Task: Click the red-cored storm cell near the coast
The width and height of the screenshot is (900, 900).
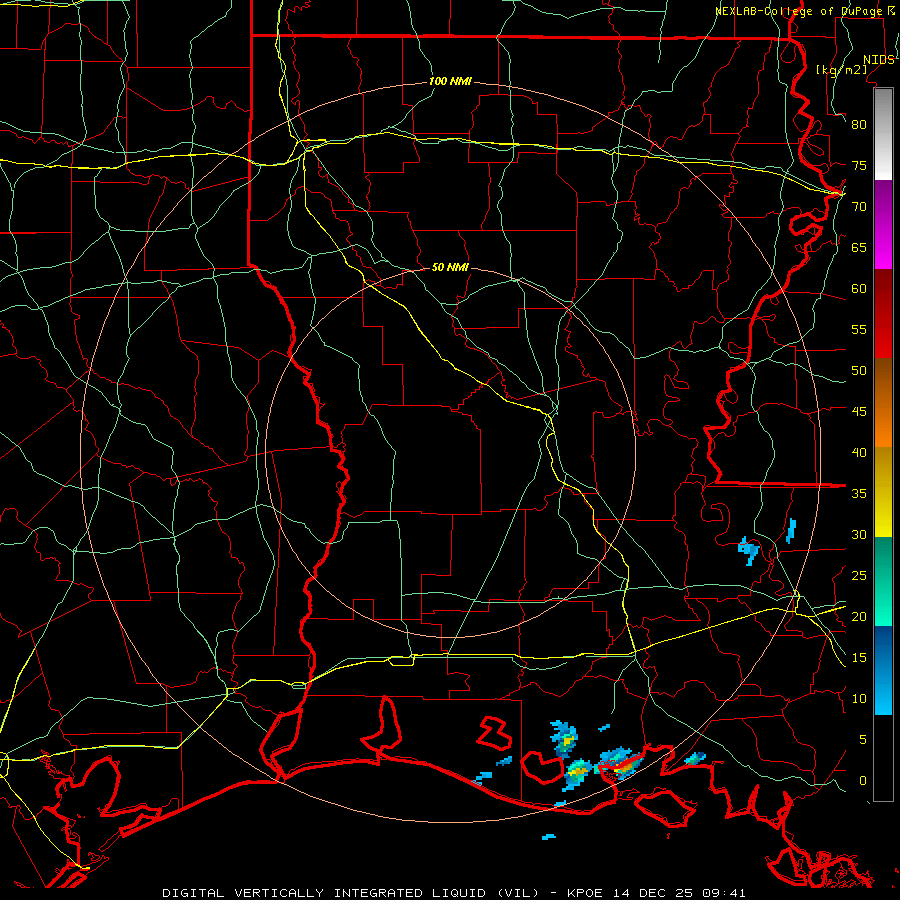Action: 623,763
